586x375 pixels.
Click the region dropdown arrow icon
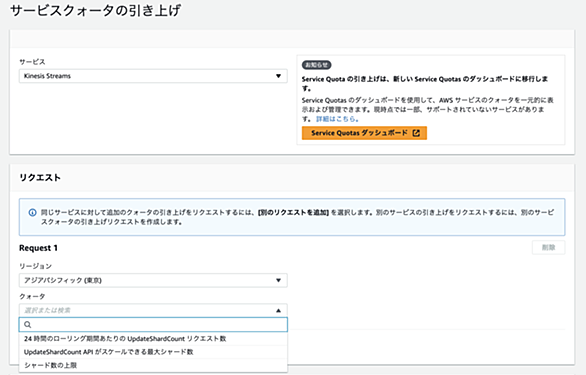click(278, 280)
